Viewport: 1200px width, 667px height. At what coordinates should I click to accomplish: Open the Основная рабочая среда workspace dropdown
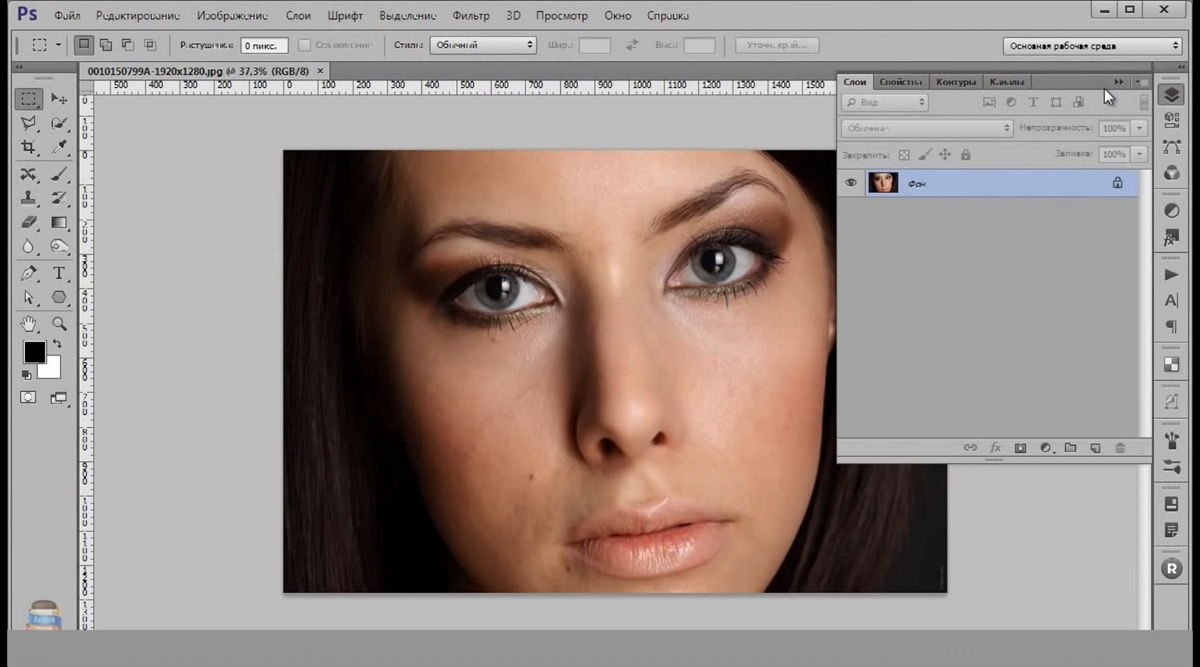pyautogui.click(x=1092, y=46)
